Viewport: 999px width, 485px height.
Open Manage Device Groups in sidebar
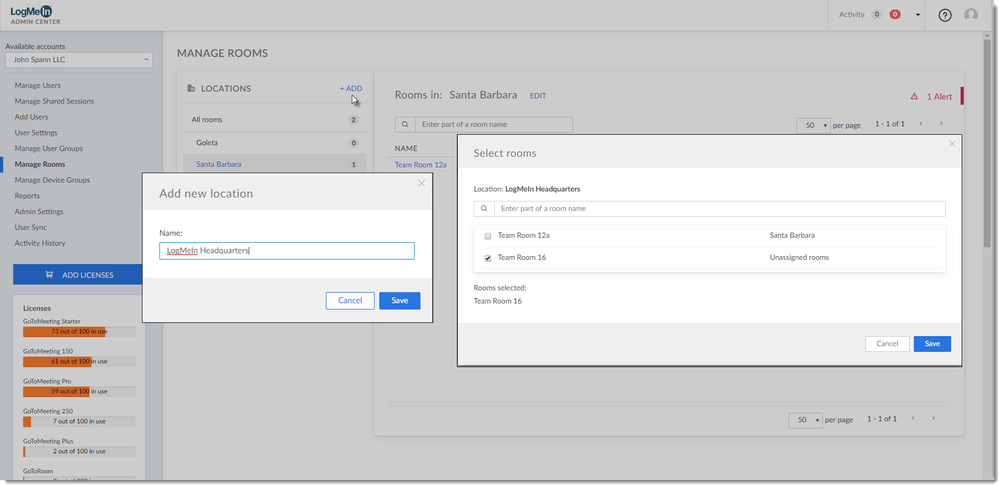tap(52, 180)
